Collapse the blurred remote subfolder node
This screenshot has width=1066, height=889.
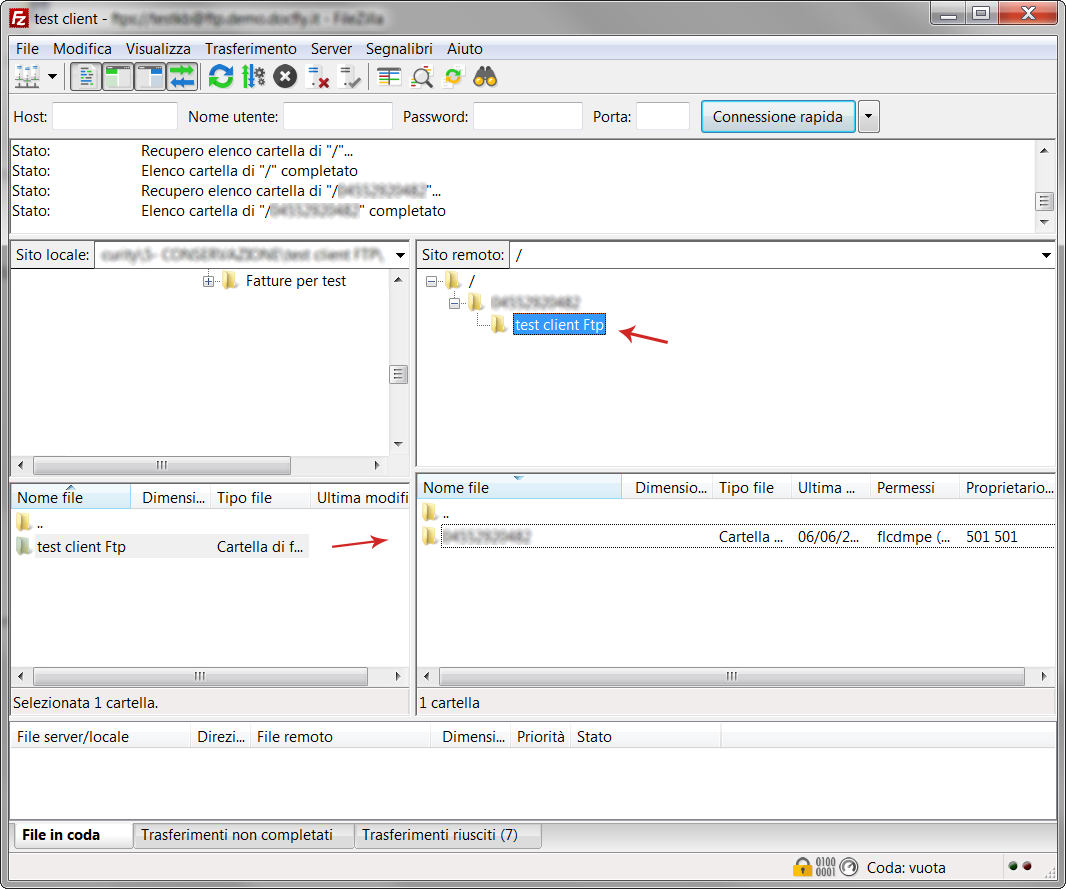pyautogui.click(x=454, y=302)
